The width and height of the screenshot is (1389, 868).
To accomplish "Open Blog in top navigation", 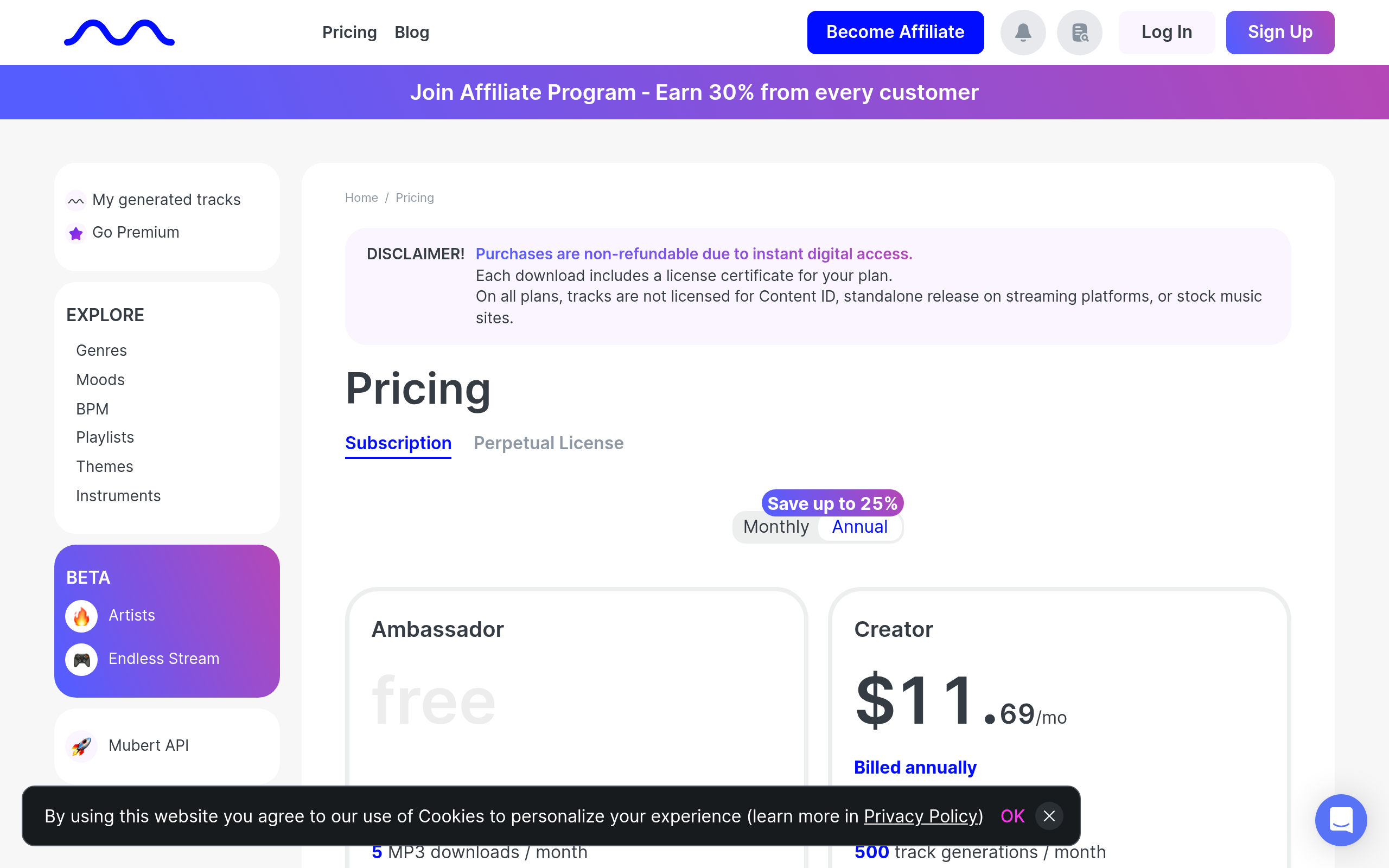I will [x=411, y=33].
